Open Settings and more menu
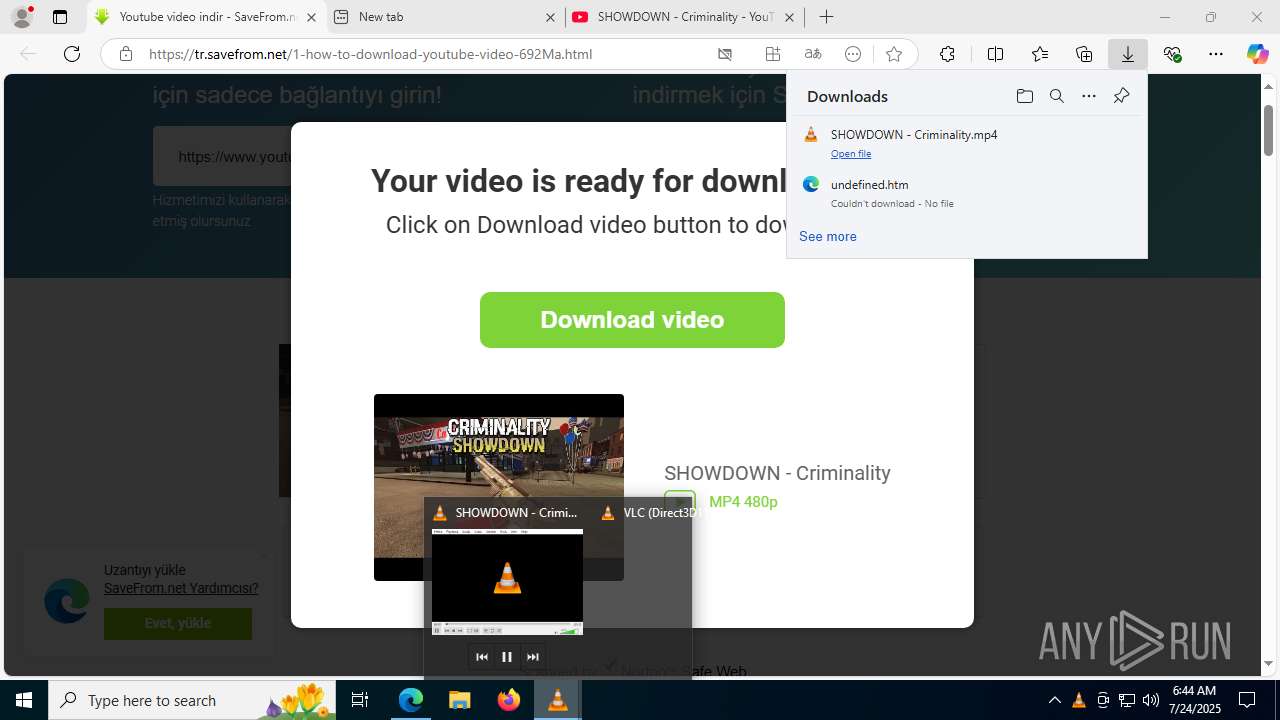 pos(1216,54)
